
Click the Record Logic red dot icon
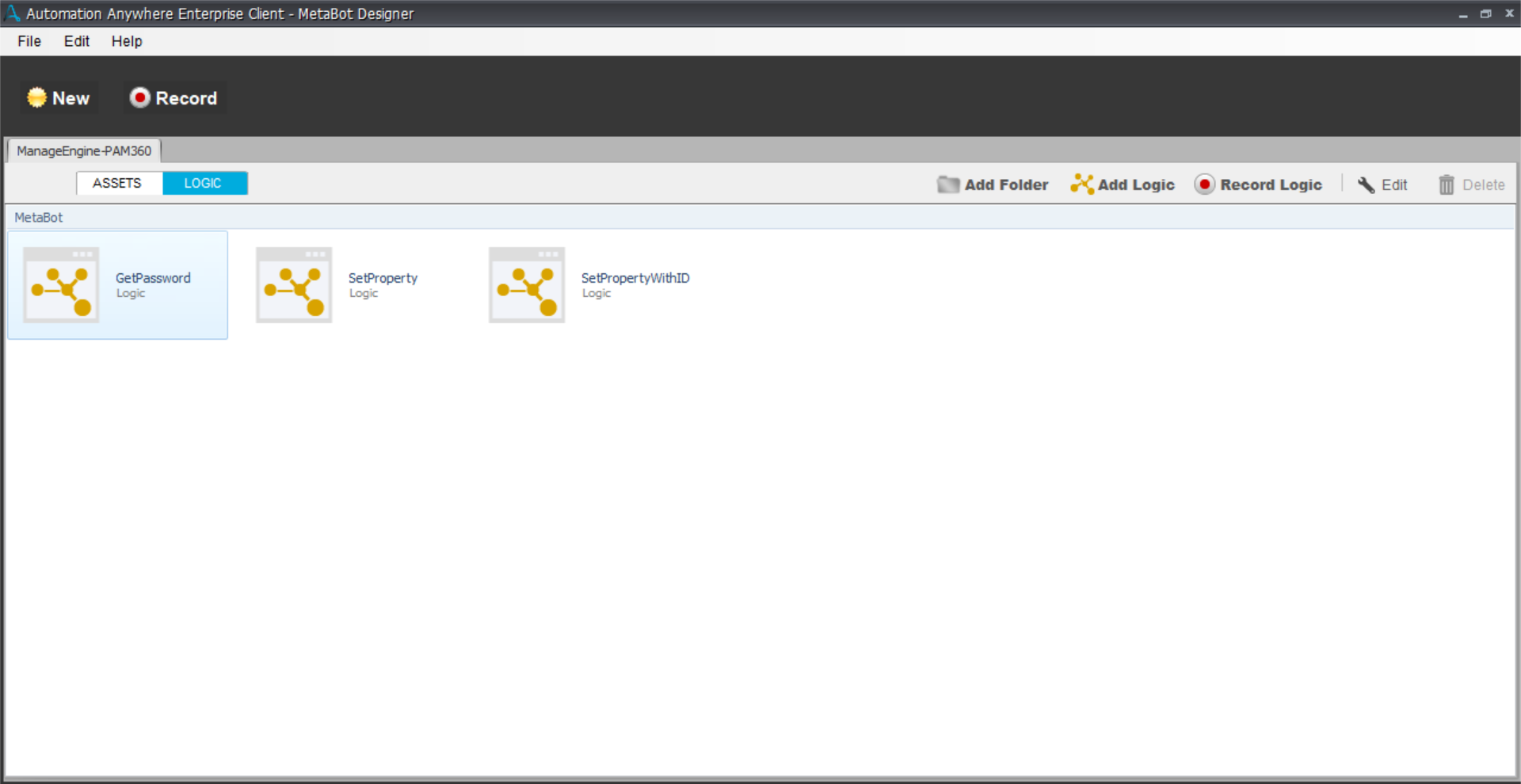(1204, 185)
